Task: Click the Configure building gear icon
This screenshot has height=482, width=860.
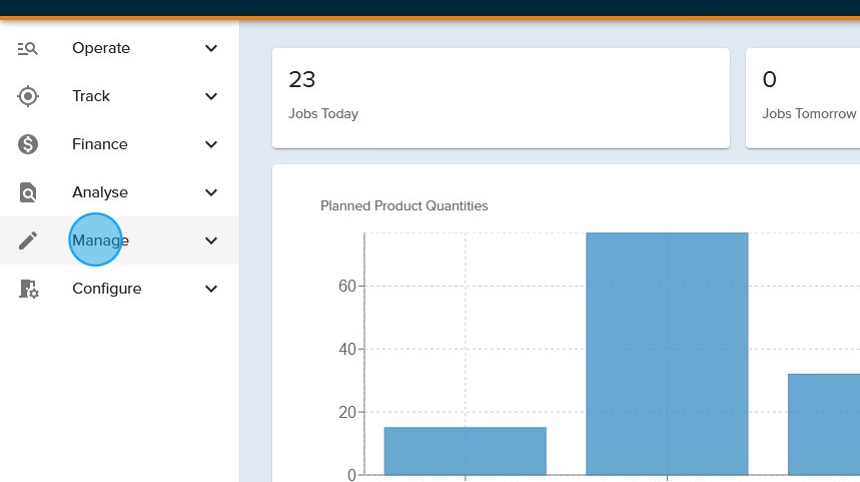Action: (x=28, y=289)
